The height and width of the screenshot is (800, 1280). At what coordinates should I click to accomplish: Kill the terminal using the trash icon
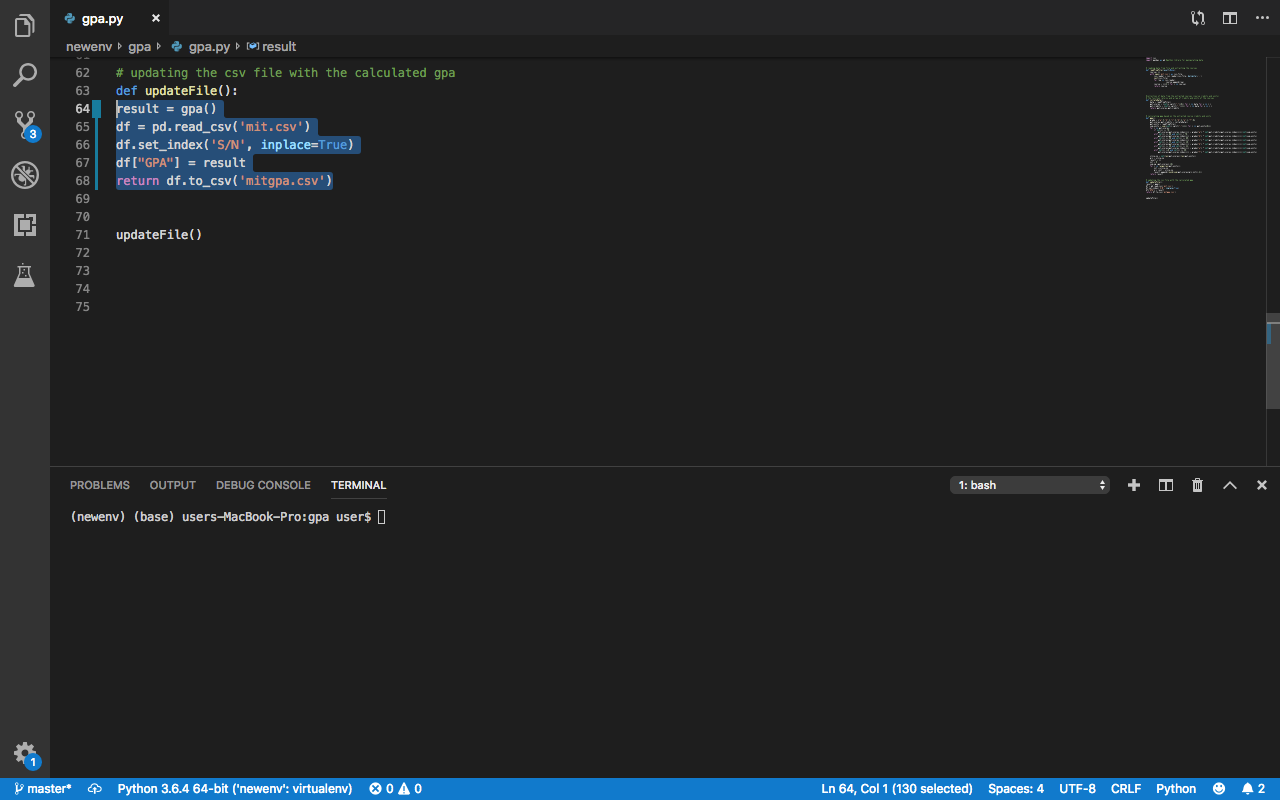pos(1197,485)
